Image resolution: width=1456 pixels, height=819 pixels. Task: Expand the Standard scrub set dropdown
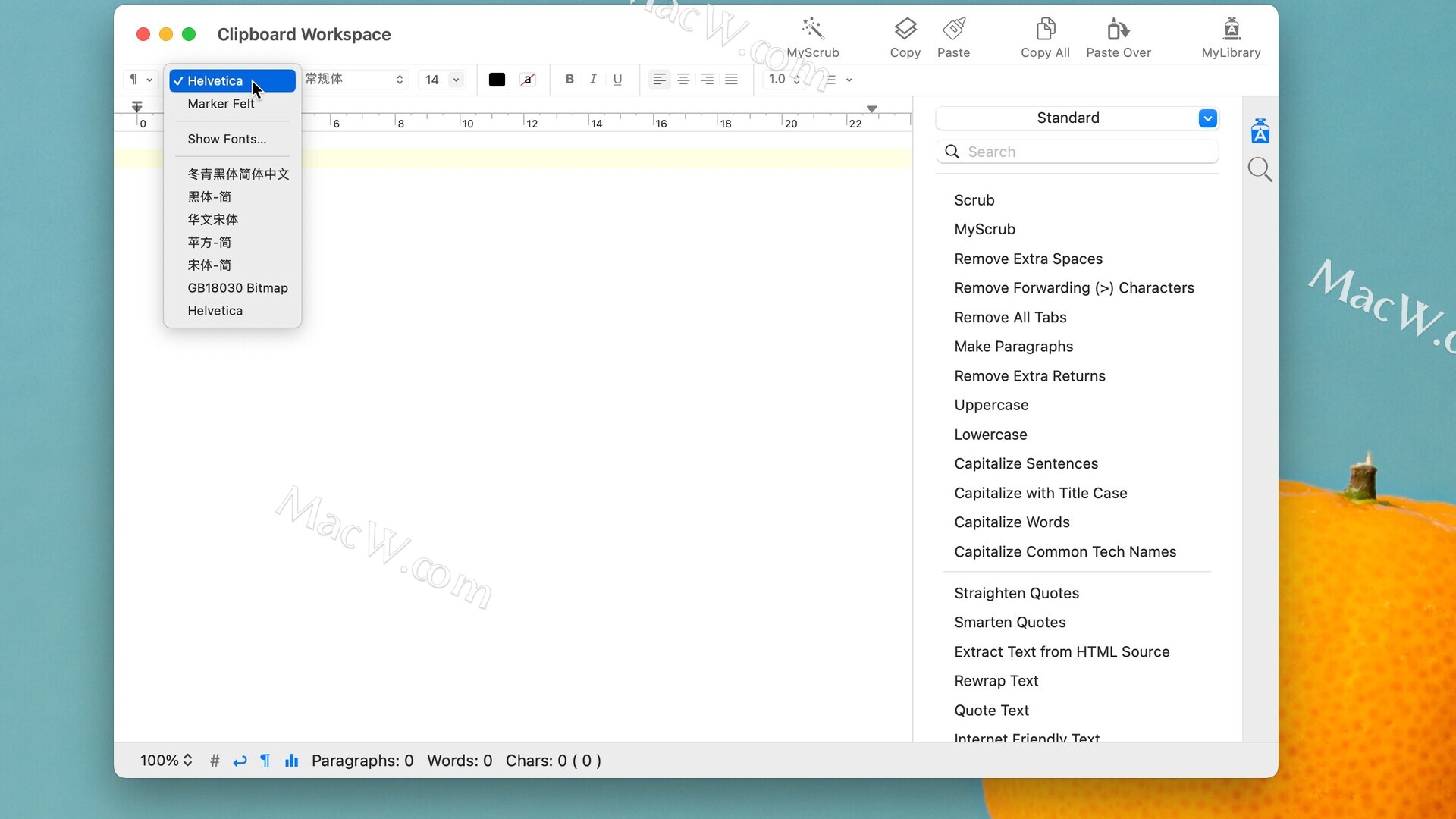pyautogui.click(x=1207, y=118)
